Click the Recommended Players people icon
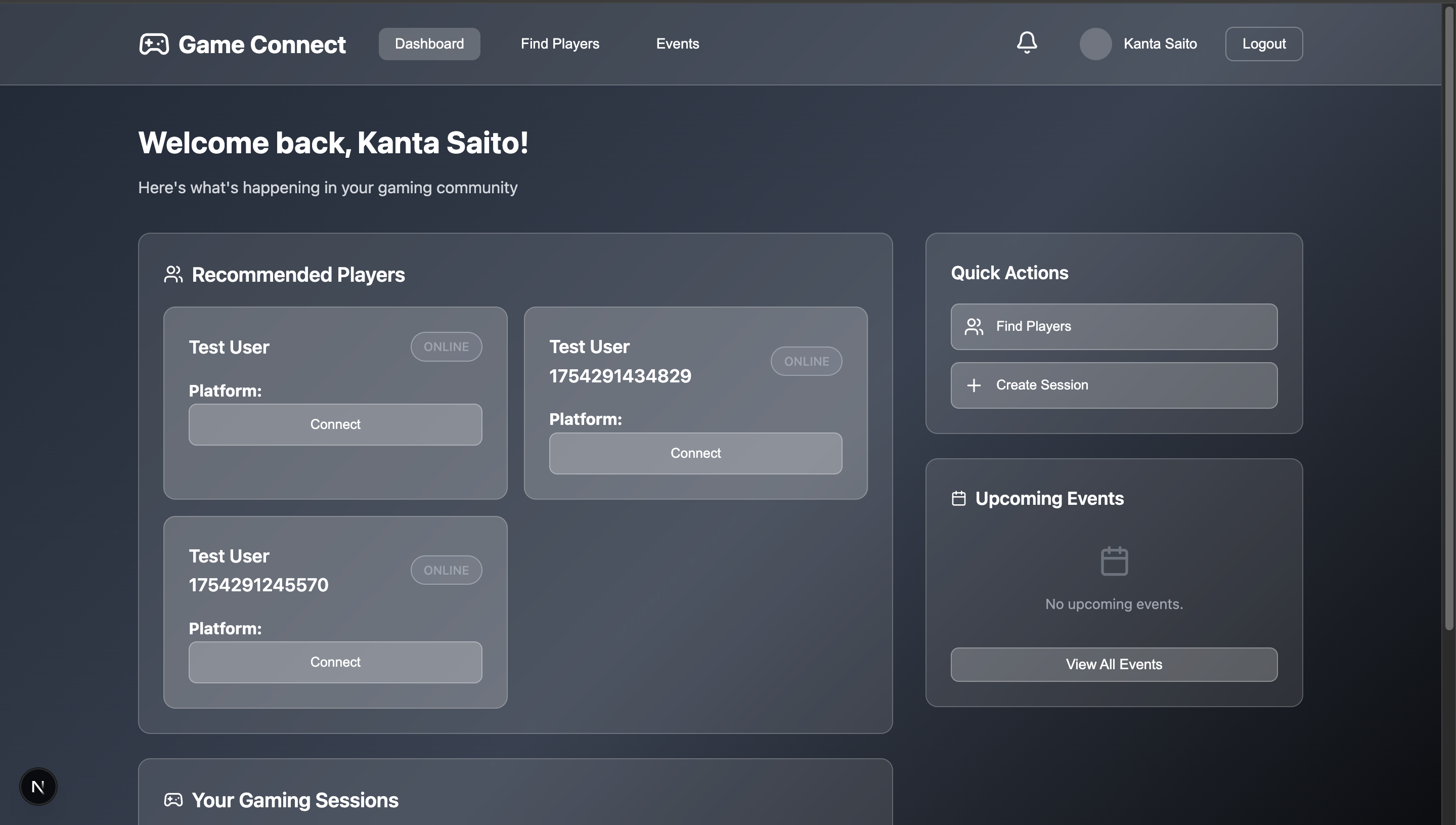 click(x=173, y=274)
